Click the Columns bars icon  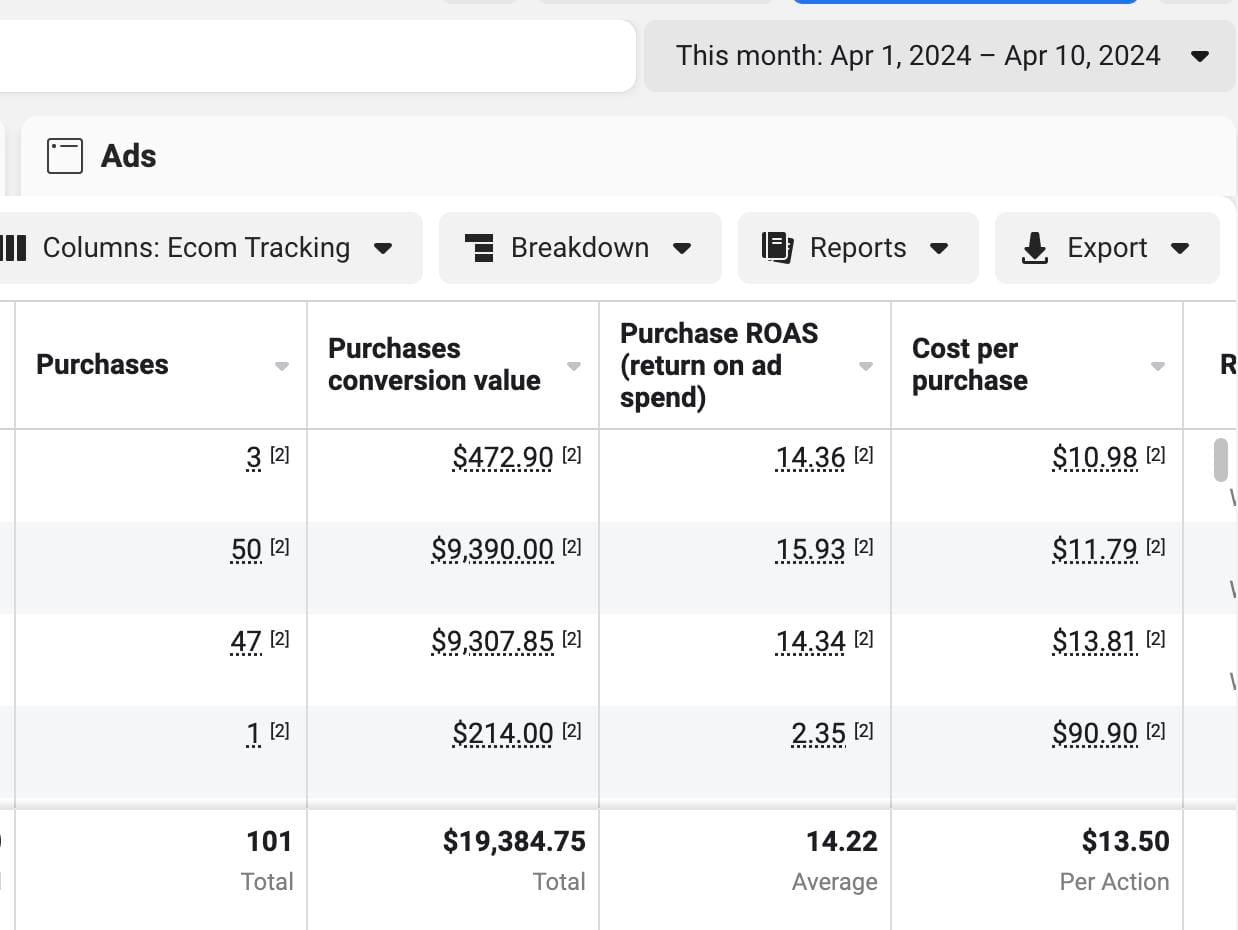(x=13, y=248)
